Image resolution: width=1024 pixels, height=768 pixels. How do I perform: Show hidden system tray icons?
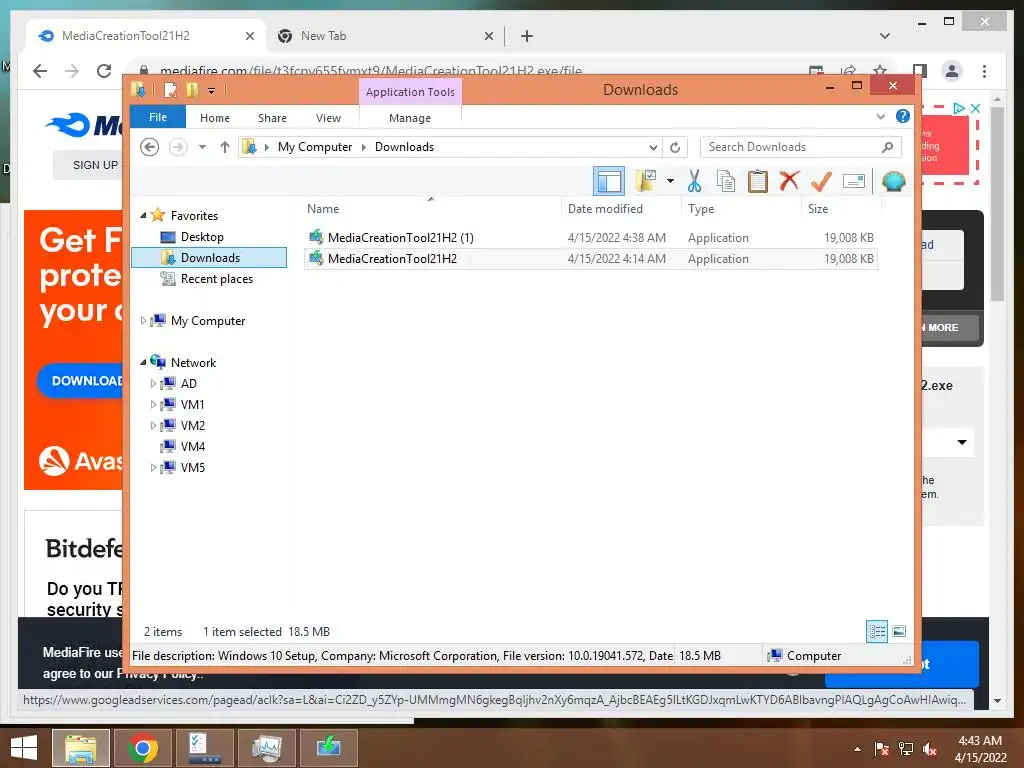click(857, 749)
